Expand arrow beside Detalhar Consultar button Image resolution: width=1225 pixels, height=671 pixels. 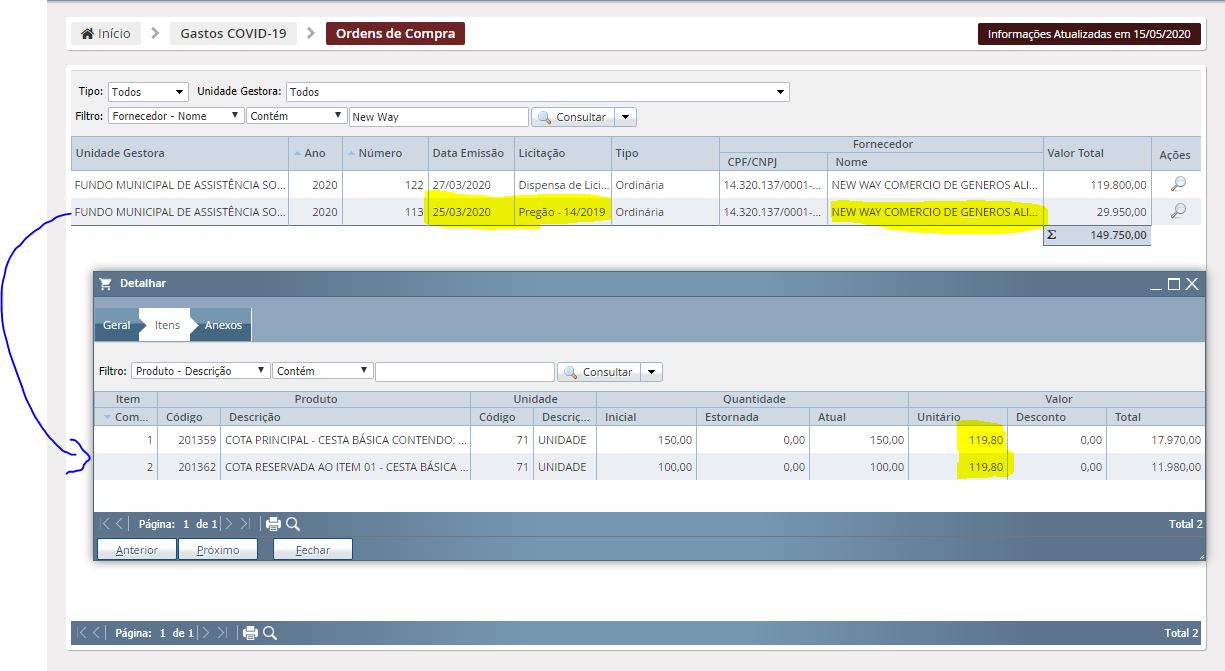tap(651, 372)
